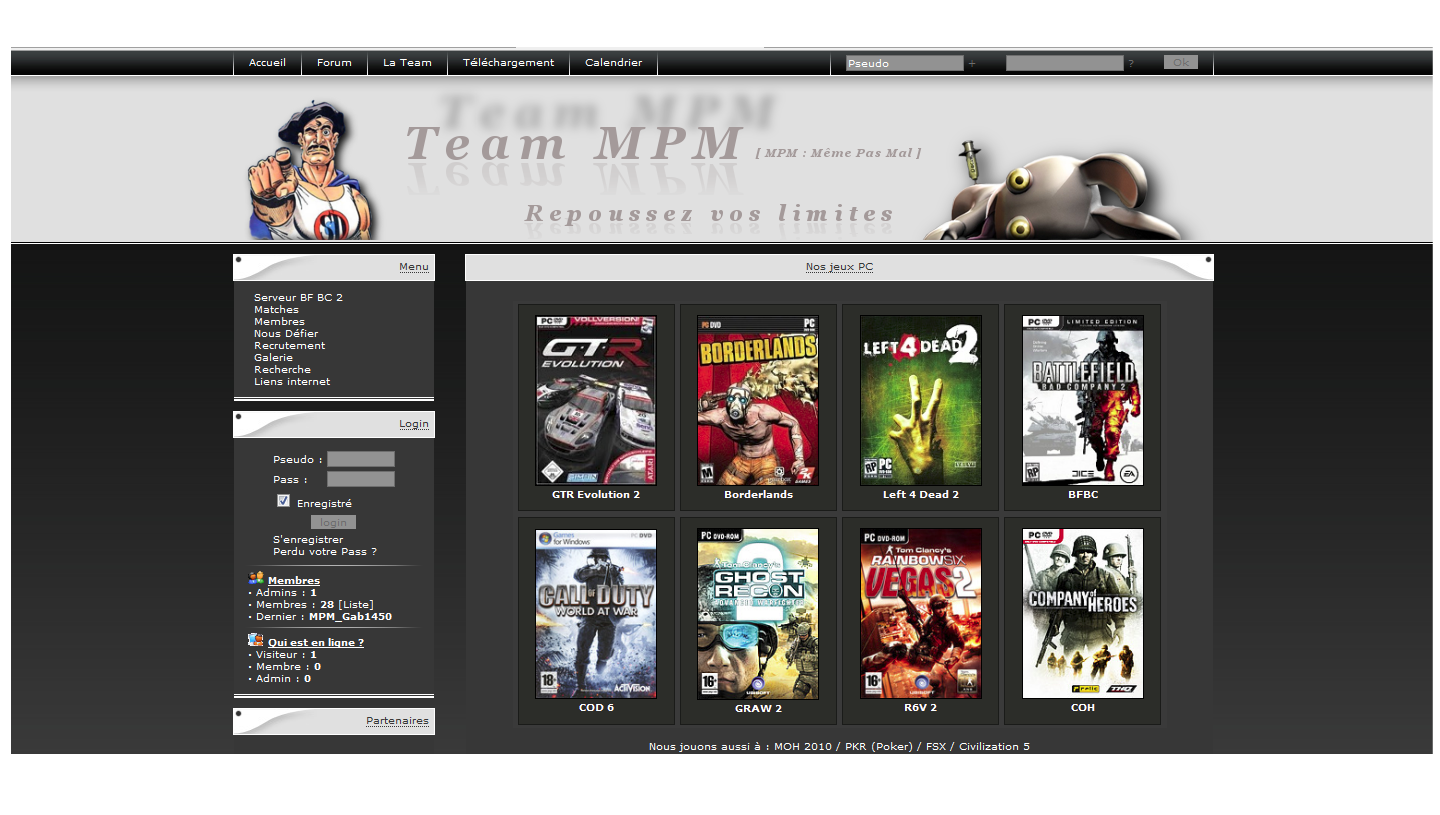The image size is (1440, 815).
Task: Click the Call of Duty cover
Action: tap(596, 614)
